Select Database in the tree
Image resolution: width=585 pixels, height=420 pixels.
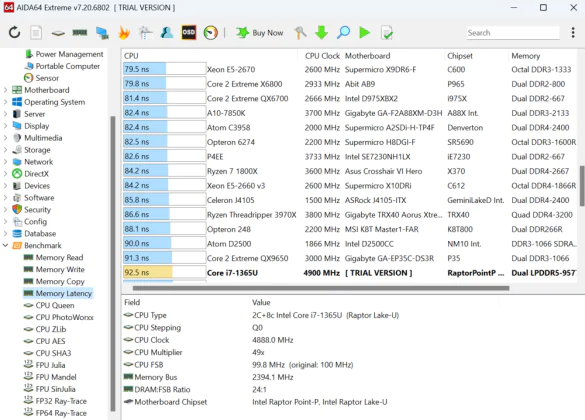pyautogui.click(x=34, y=233)
